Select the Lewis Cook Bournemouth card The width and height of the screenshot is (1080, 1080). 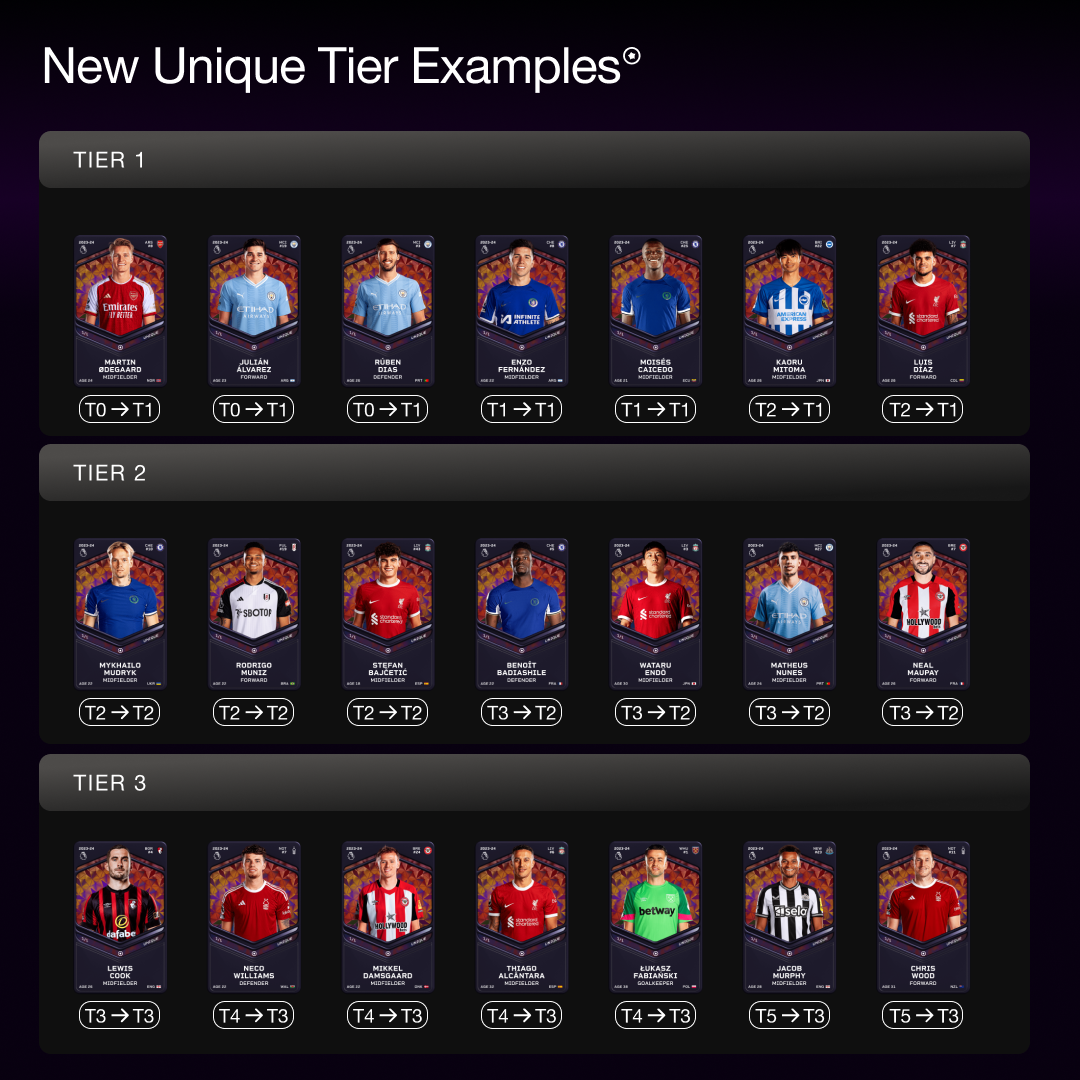coord(121,917)
